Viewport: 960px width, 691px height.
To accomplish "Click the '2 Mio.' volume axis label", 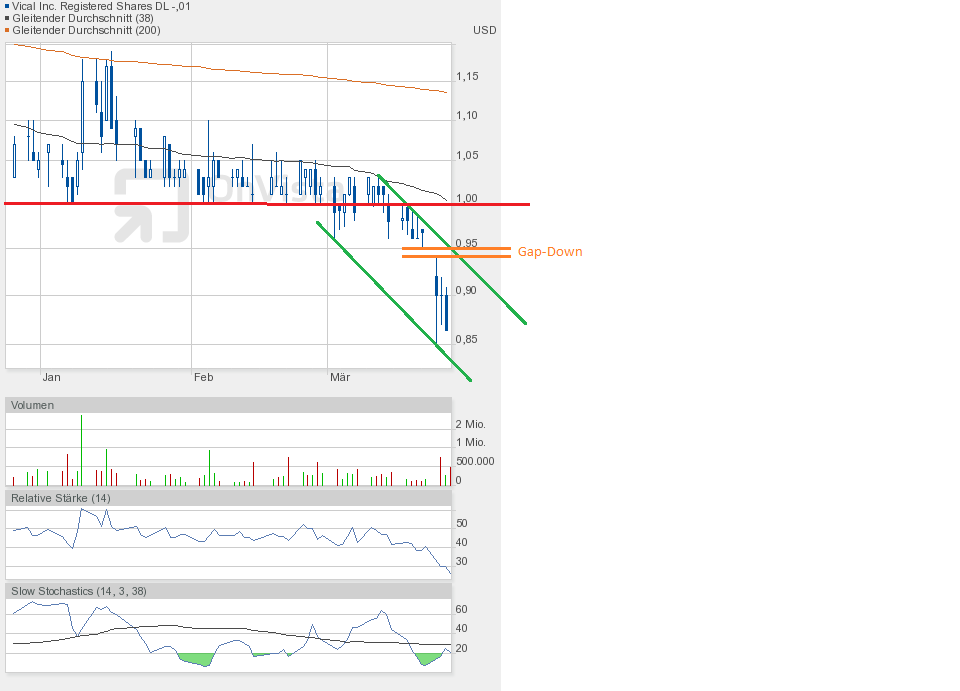I will click(470, 424).
